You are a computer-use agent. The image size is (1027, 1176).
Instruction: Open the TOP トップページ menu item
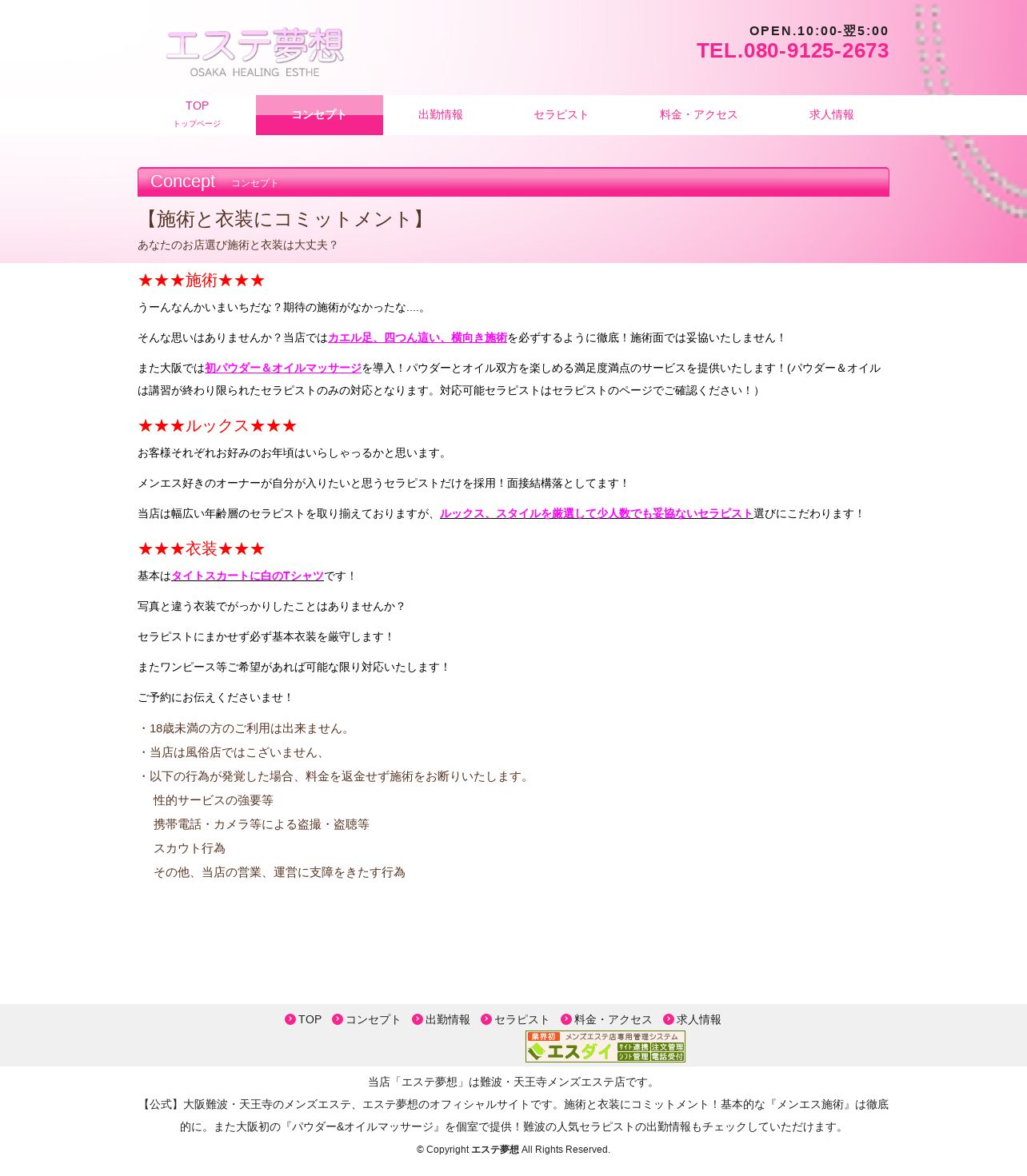(197, 114)
